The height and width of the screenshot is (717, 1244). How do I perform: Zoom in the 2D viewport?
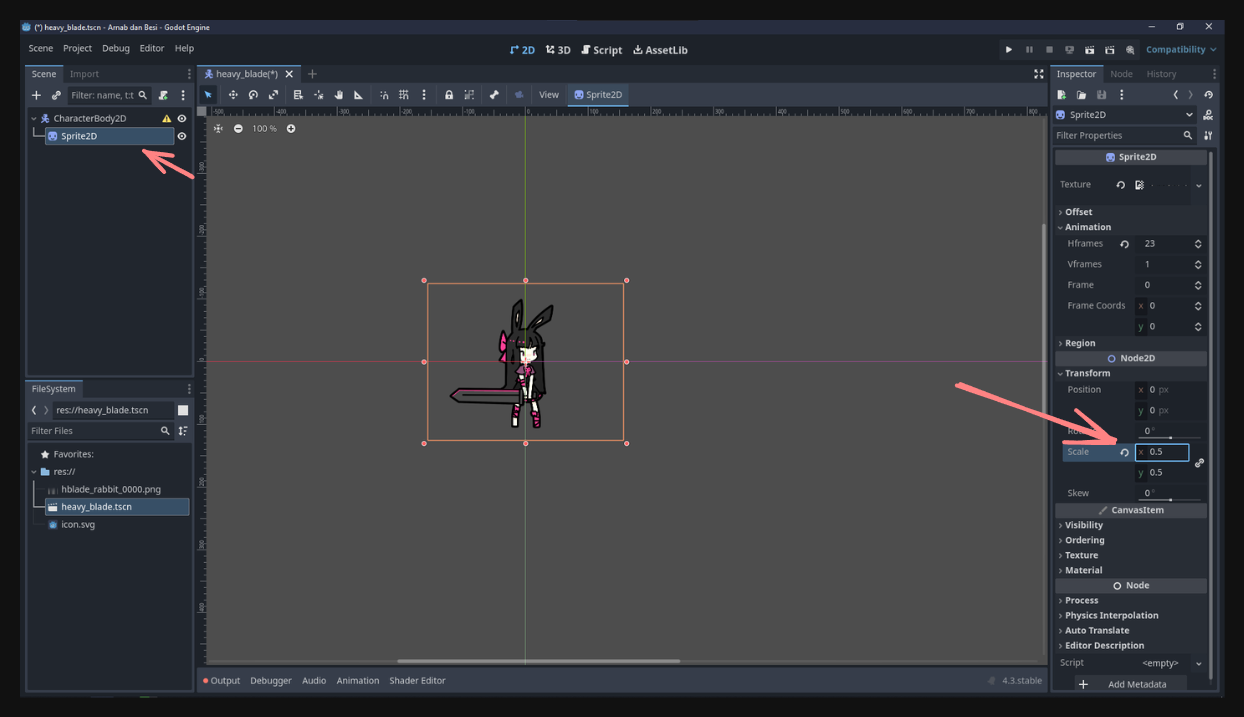(x=291, y=129)
